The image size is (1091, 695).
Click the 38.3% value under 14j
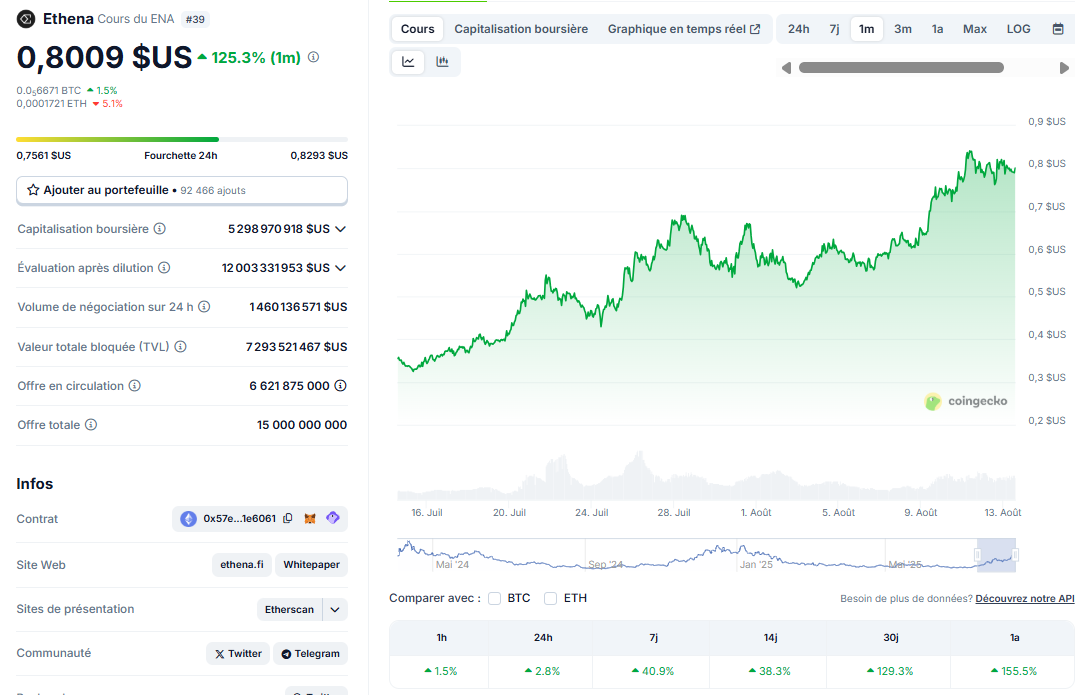[x=770, y=671]
